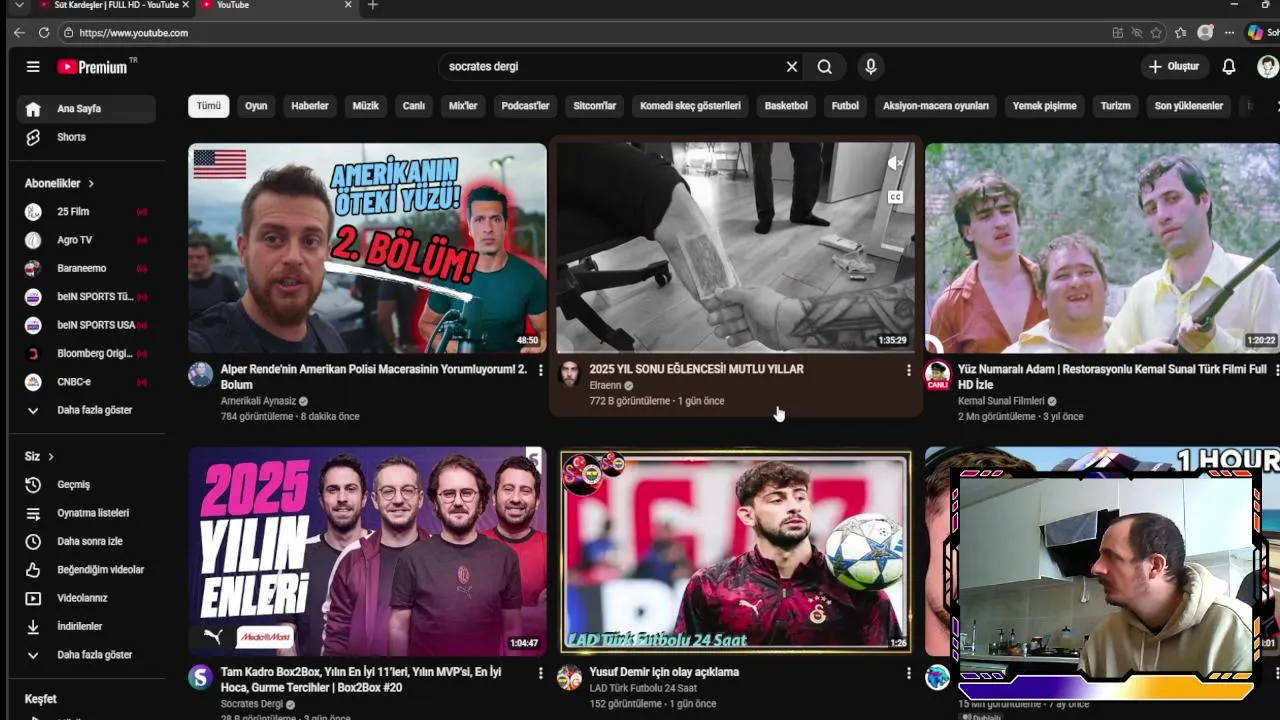Expand the Siz section chevron
This screenshot has width=1280, height=720.
50,457
